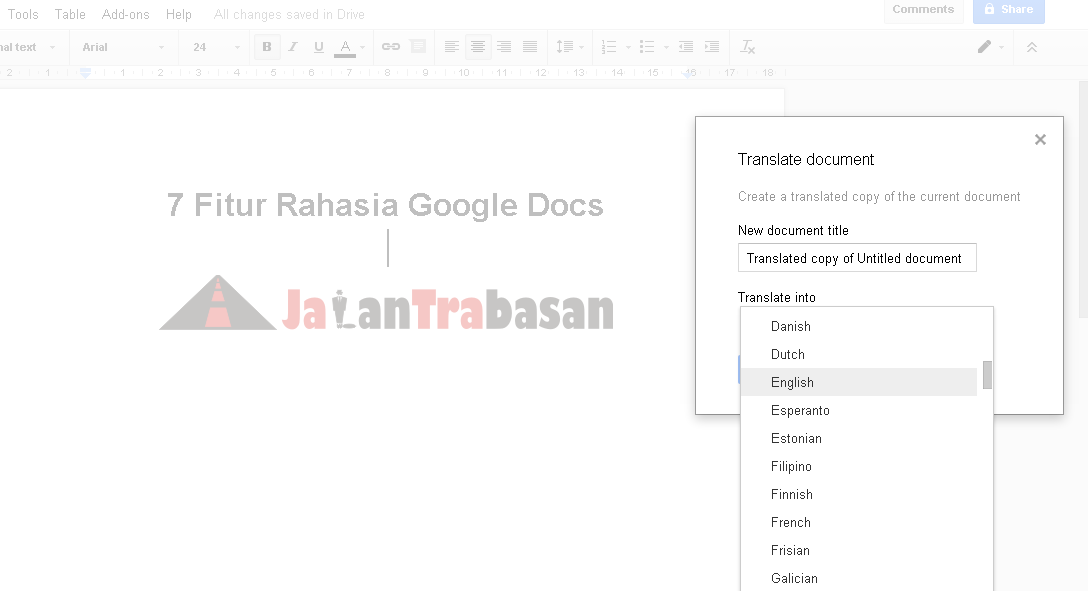The image size is (1088, 591).
Task: Increase the indent
Action: 711,47
